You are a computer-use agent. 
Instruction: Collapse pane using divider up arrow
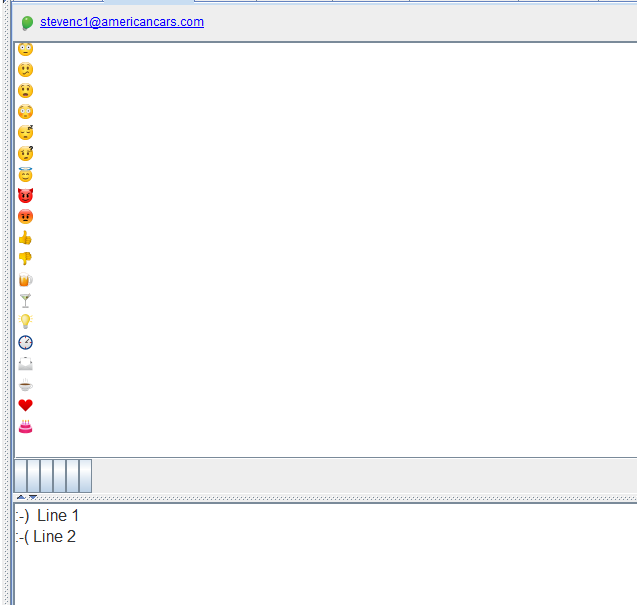[21, 497]
